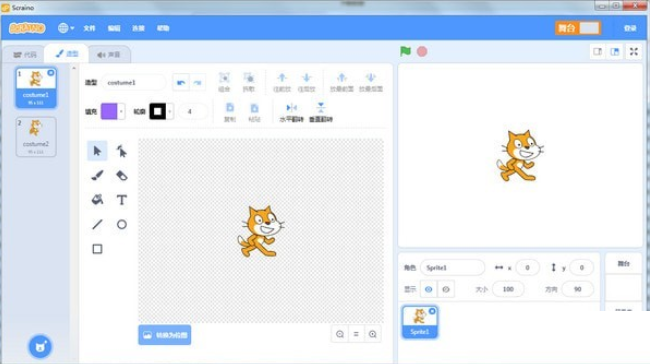Switch to the Sounds tab
The width and height of the screenshot is (650, 364).
coord(109,55)
